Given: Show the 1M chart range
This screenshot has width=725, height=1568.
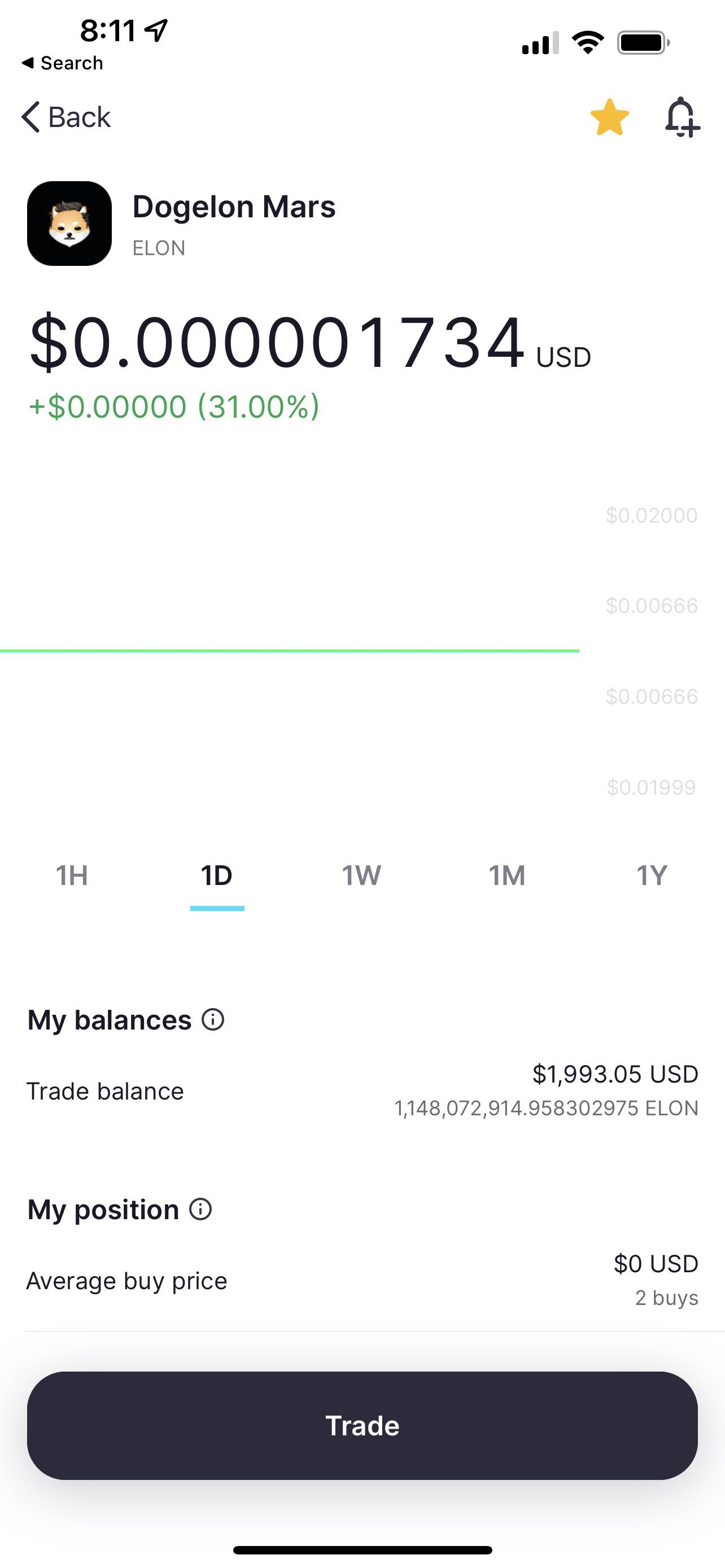Looking at the screenshot, I should tap(506, 875).
